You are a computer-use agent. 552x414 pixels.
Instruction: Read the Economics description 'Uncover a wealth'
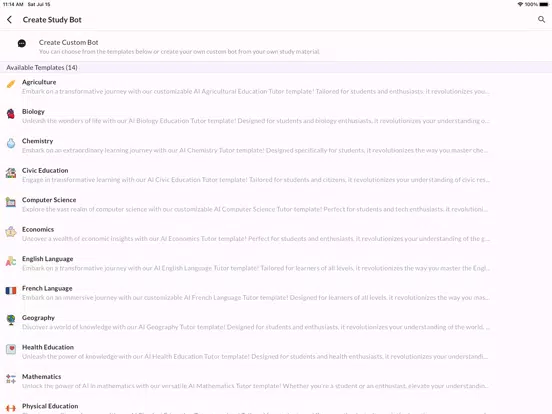coord(256,239)
